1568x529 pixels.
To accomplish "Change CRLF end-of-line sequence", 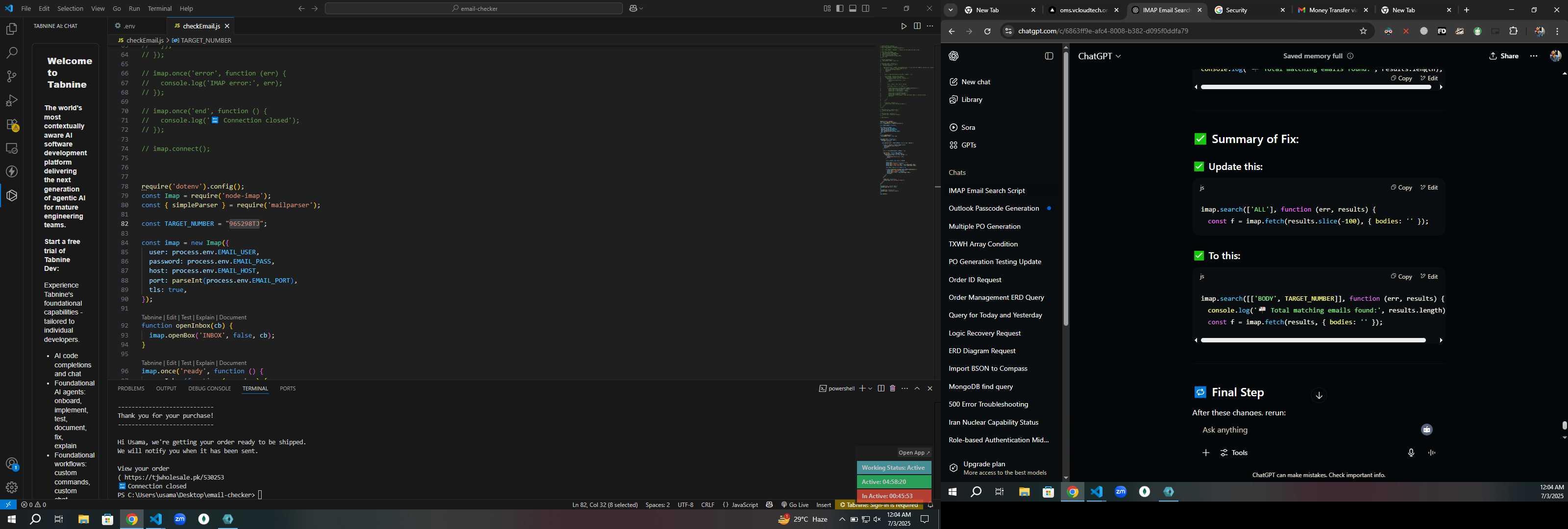I will 707,505.
